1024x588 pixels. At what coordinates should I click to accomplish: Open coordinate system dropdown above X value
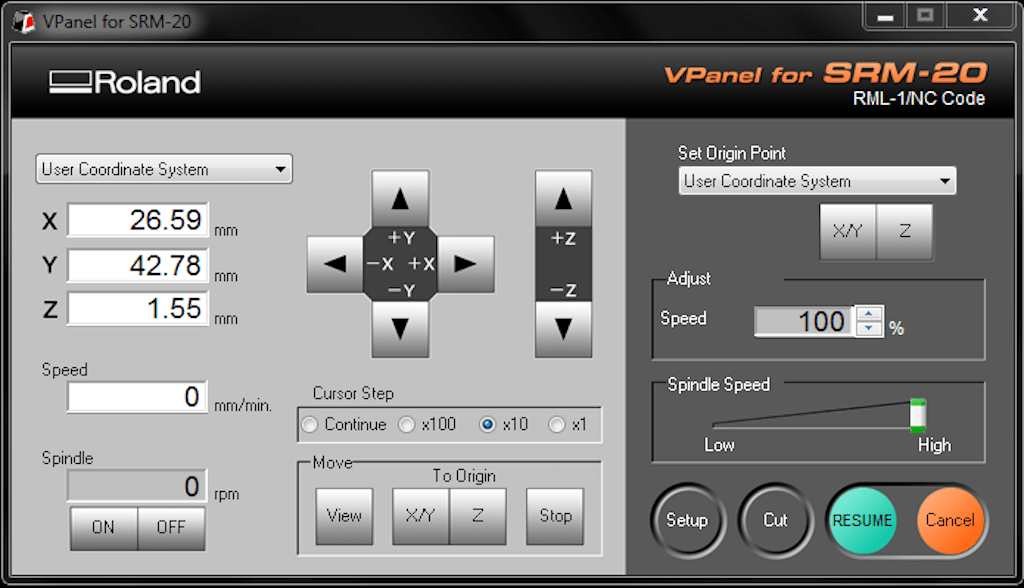coord(164,169)
